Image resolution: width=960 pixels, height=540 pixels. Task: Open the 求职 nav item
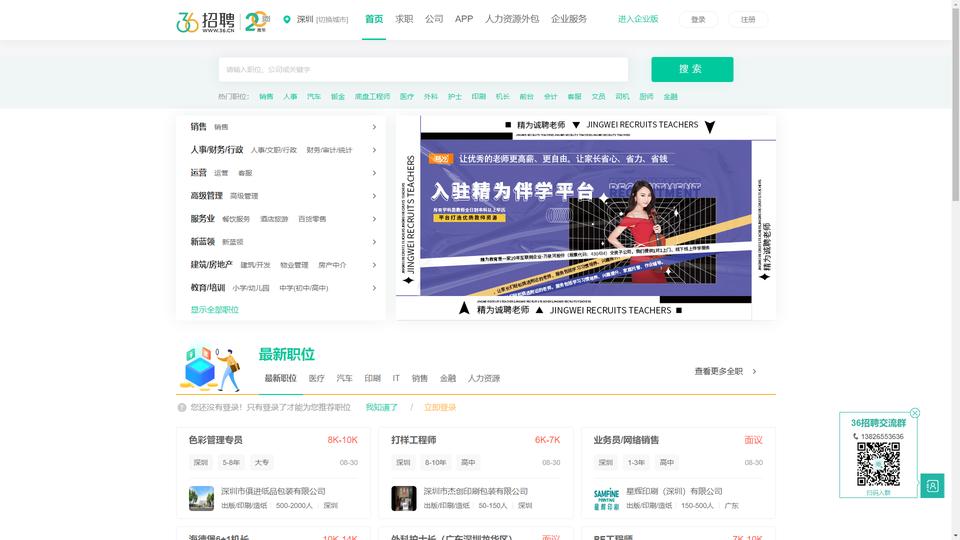click(404, 19)
